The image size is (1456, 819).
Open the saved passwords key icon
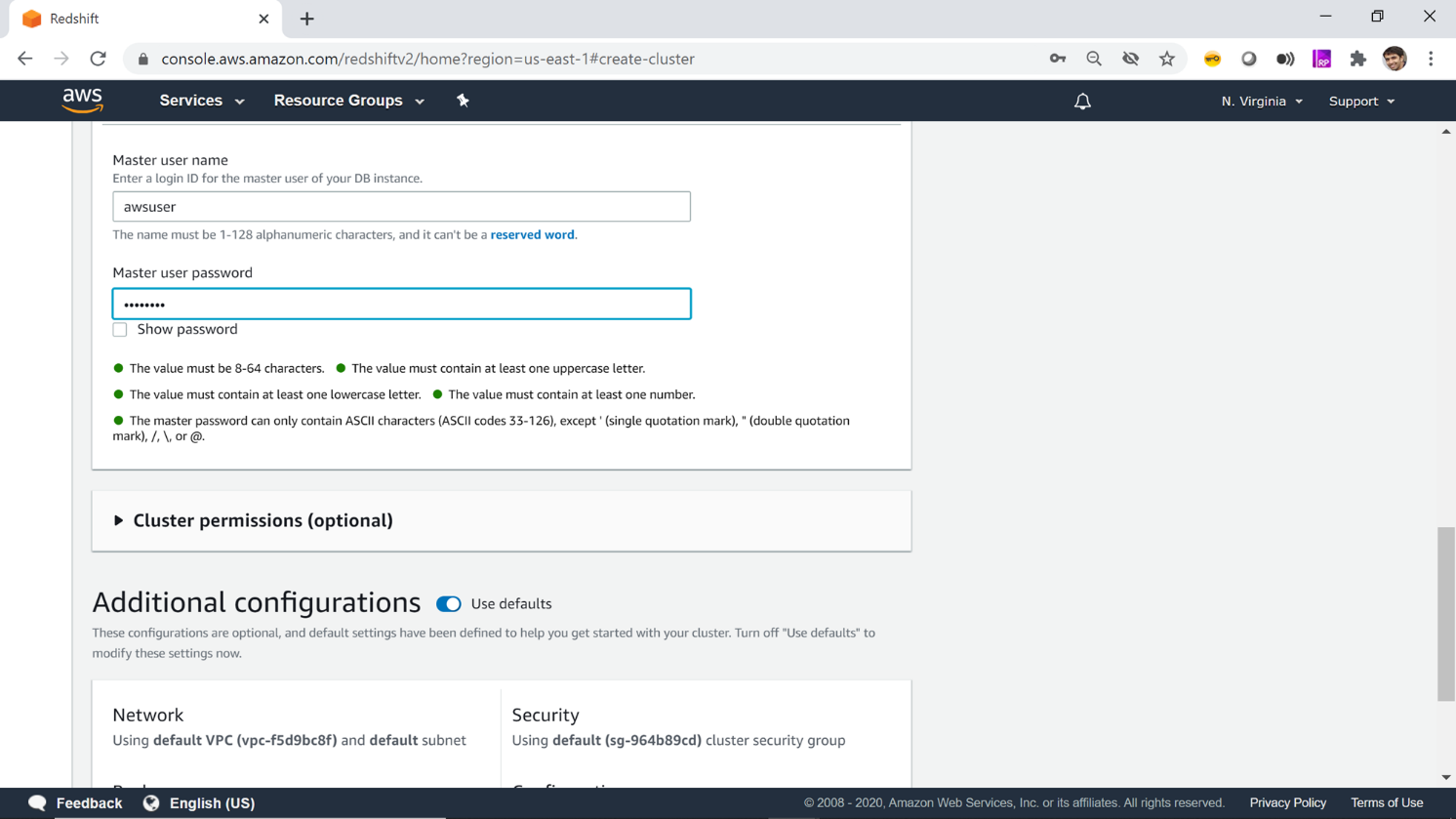[1057, 59]
